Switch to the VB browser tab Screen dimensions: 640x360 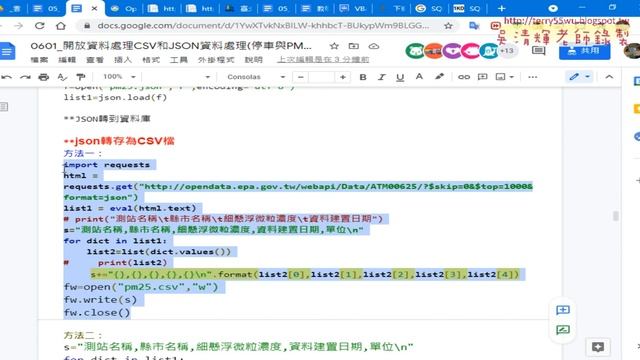click(353, 8)
